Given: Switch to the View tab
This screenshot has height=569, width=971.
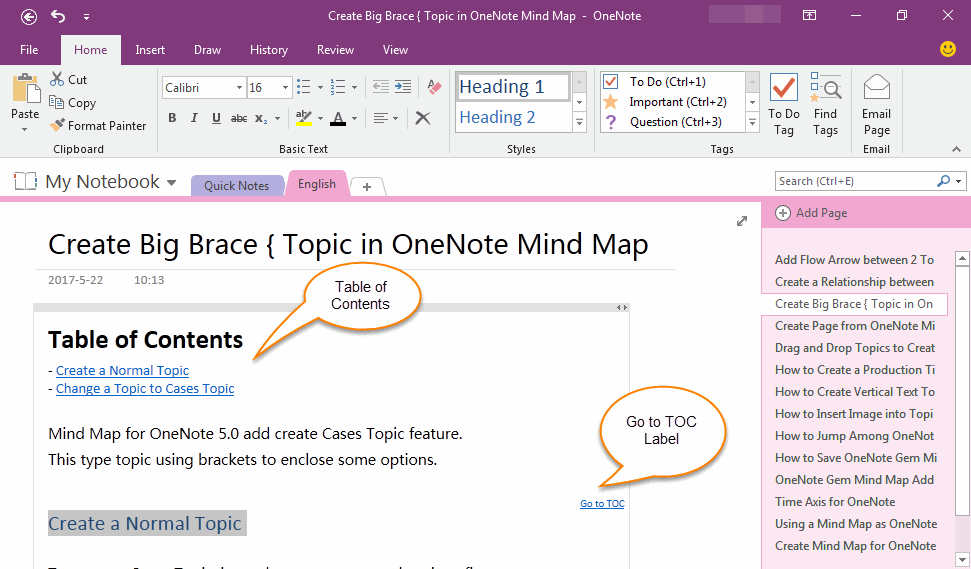Looking at the screenshot, I should point(395,50).
